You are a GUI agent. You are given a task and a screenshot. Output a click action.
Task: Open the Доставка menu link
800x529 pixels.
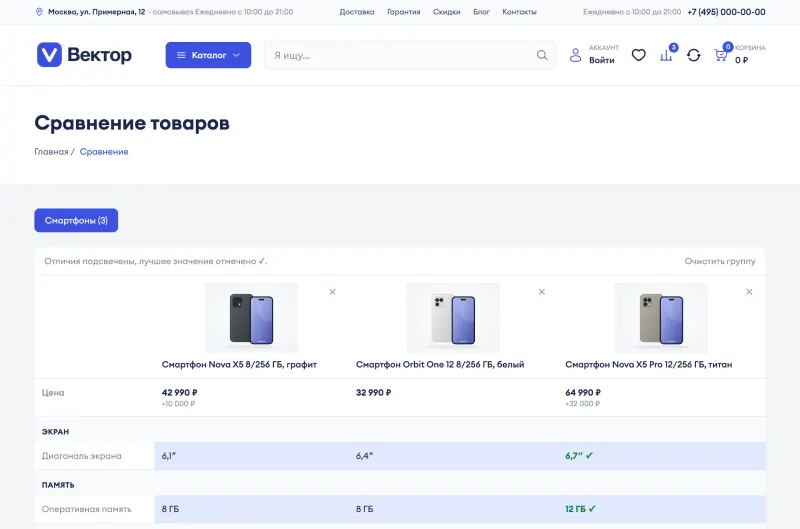pos(357,12)
